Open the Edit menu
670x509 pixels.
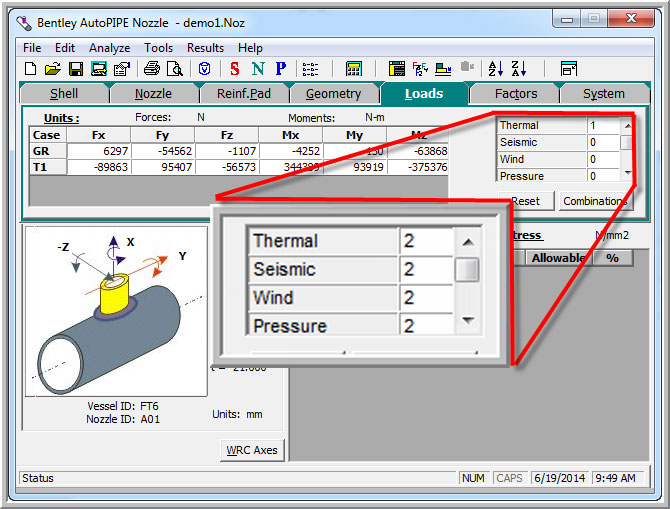pos(65,48)
